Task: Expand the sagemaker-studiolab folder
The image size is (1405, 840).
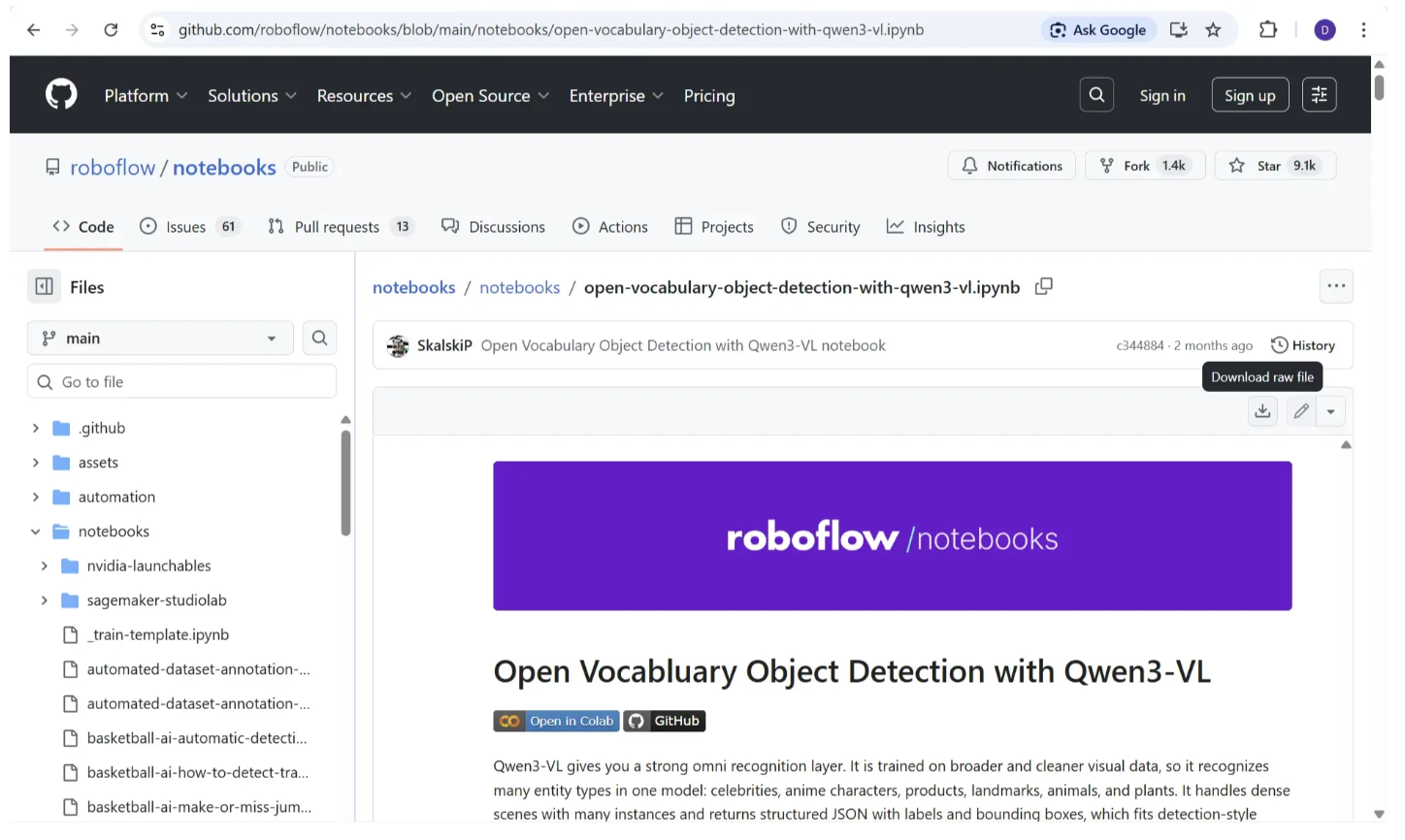Action: point(45,600)
